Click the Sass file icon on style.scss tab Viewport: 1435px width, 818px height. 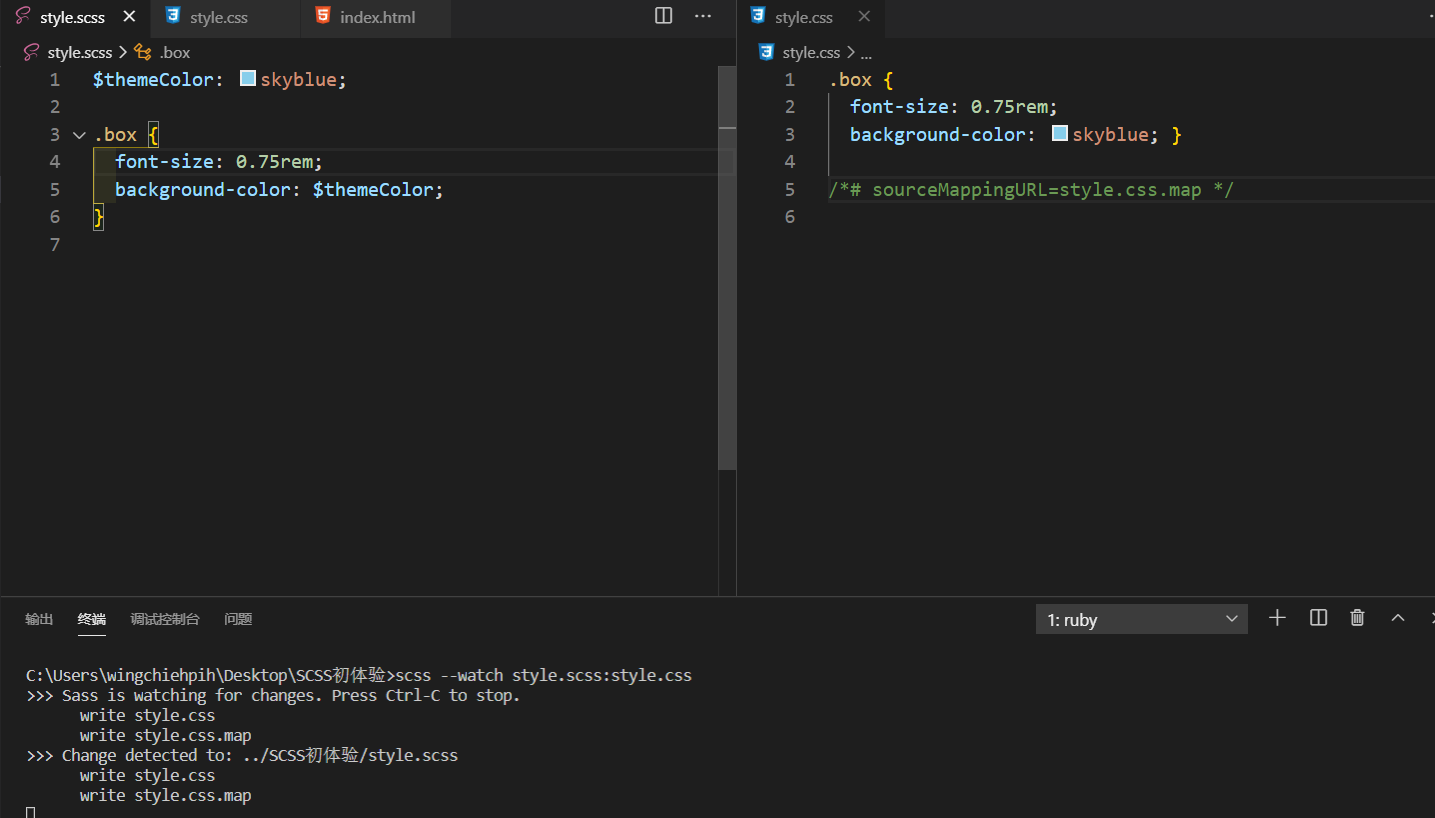pyautogui.click(x=22, y=16)
